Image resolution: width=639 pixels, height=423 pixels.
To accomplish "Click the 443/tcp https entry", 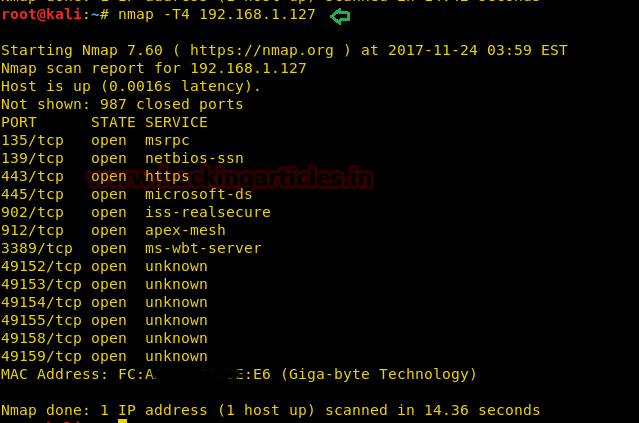I will coord(95,176).
